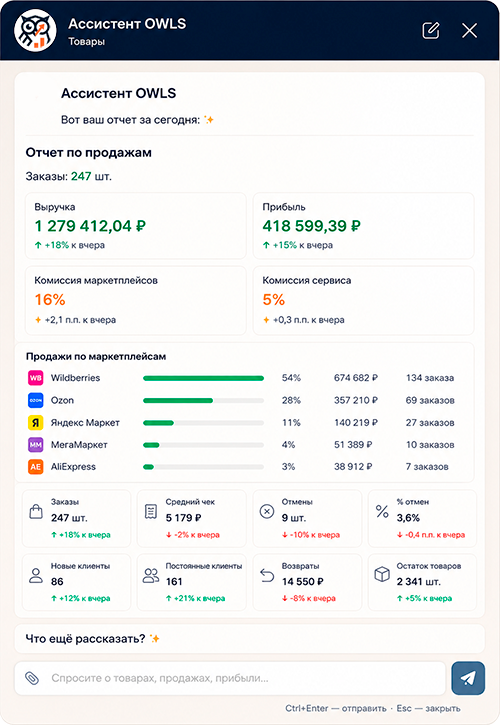
Task: Click 27 заказов in Яндекс Маркет row
Action: point(430,423)
